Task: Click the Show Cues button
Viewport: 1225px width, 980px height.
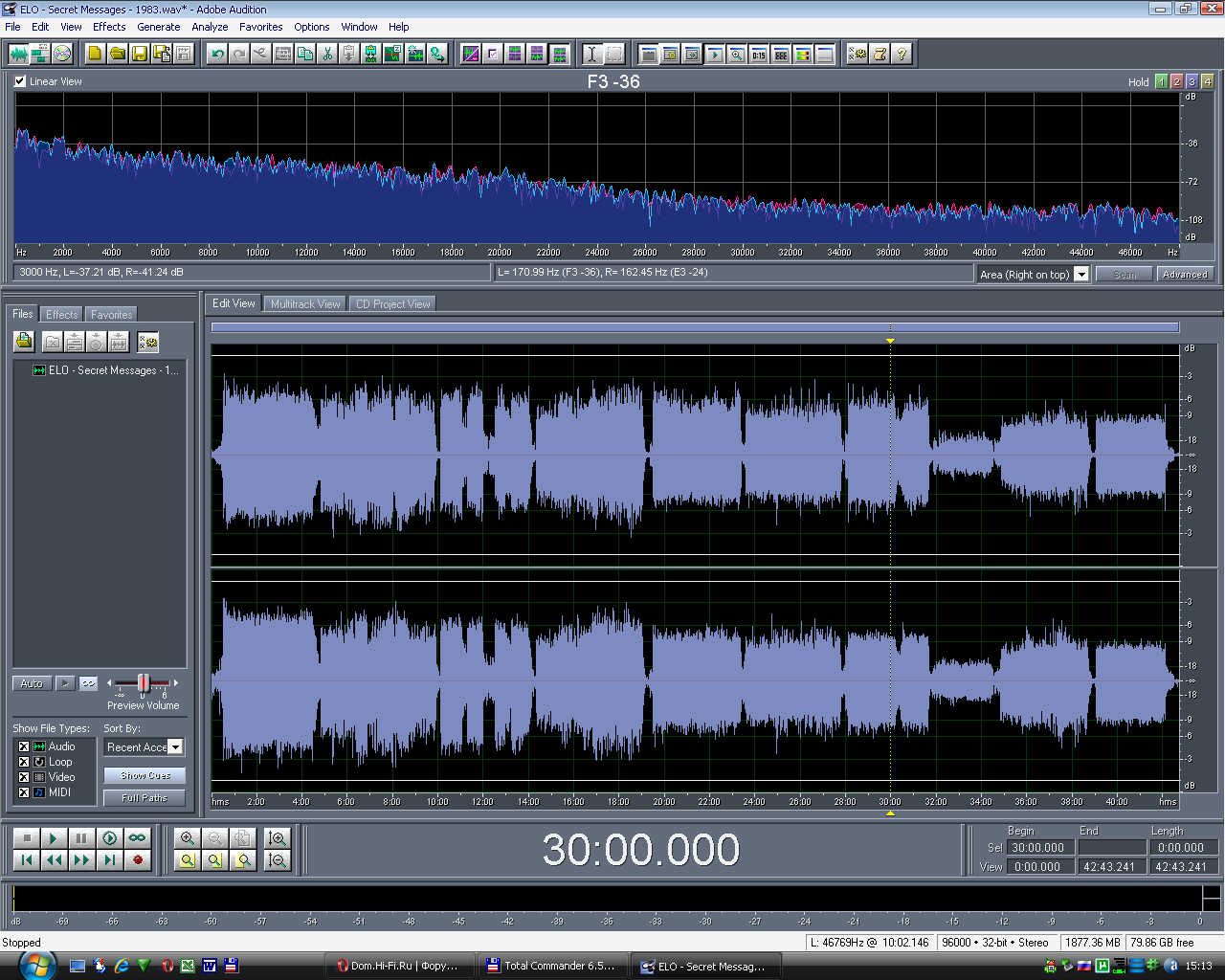Action: (145, 776)
